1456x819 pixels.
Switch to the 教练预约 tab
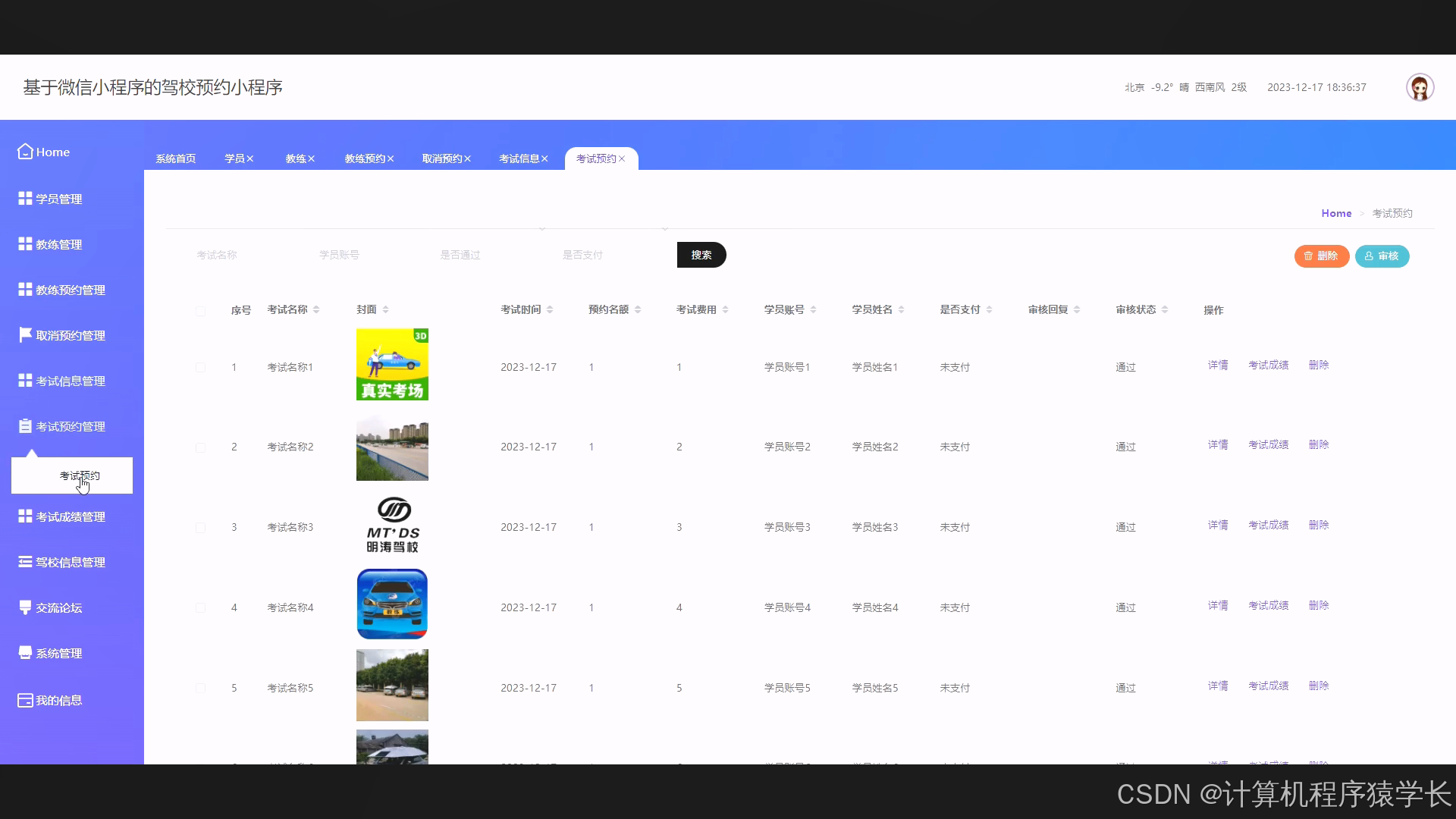coord(365,158)
